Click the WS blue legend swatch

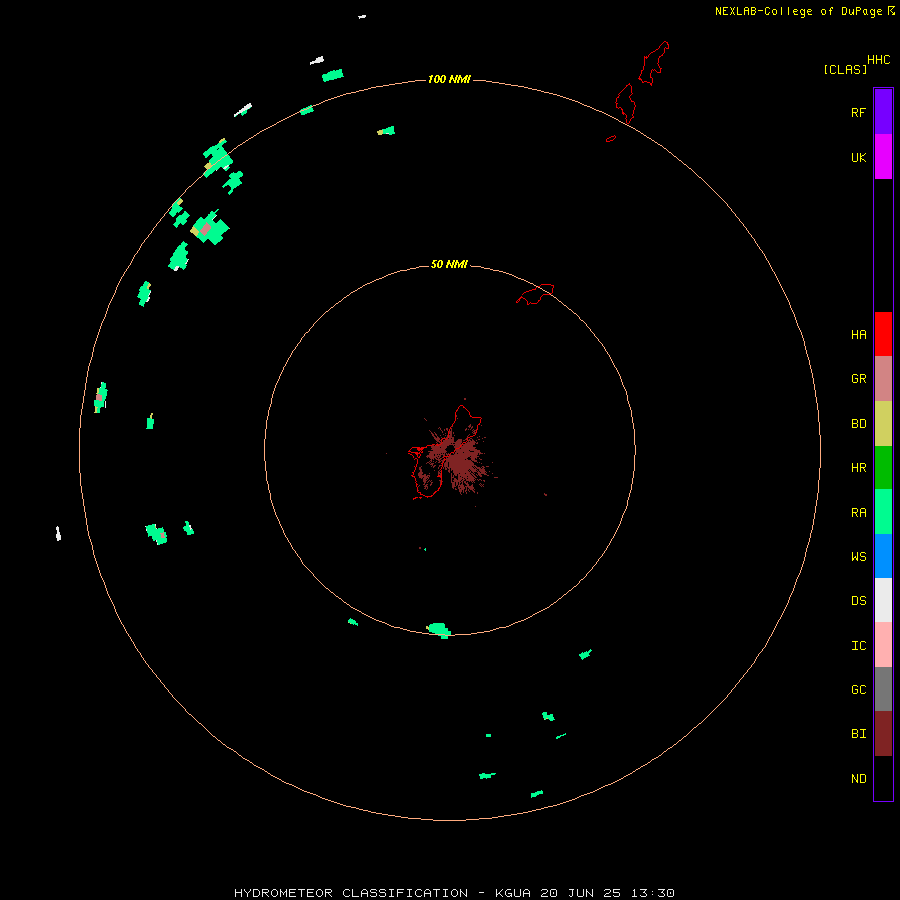tap(883, 556)
